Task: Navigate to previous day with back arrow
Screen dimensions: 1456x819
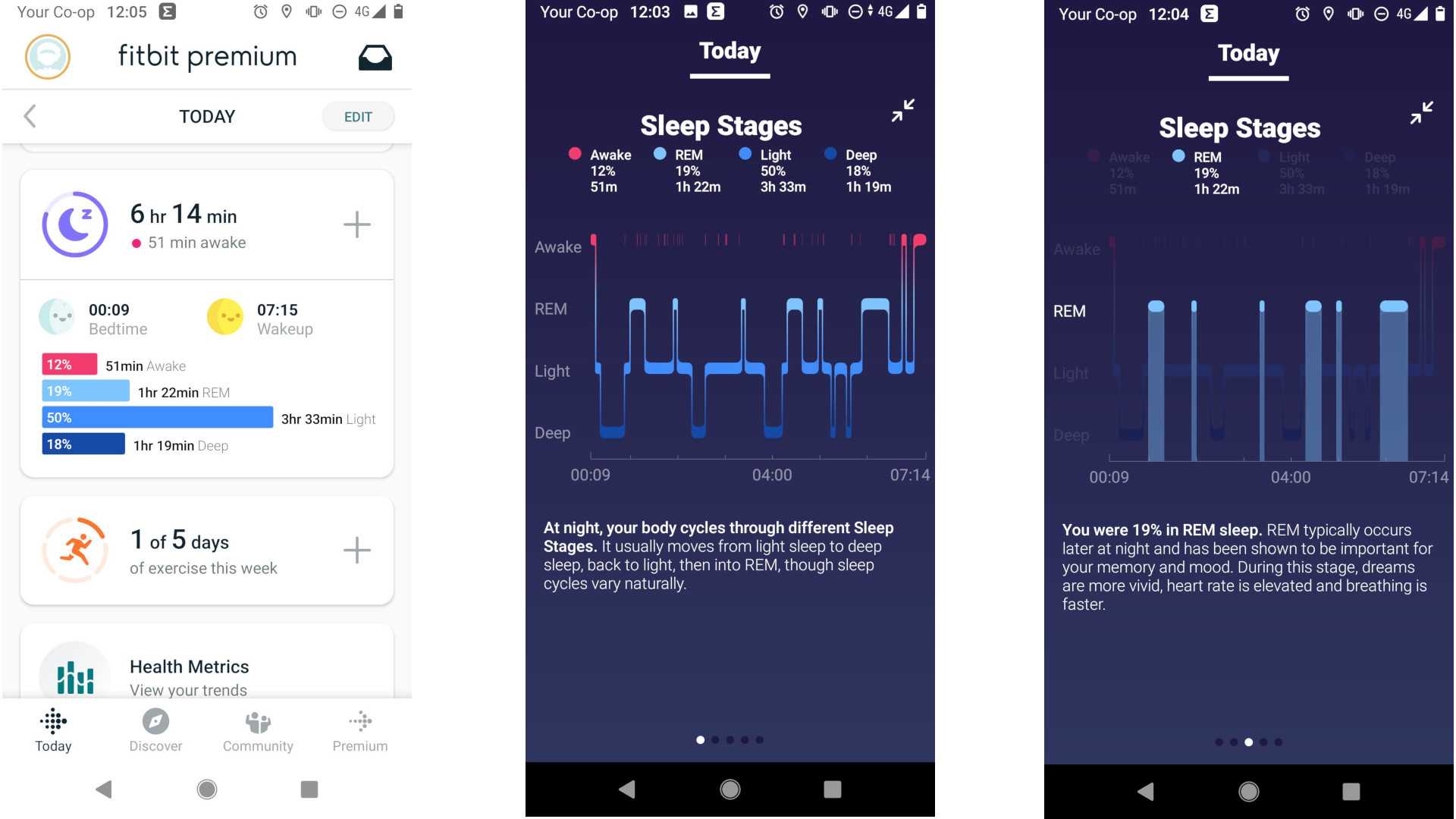Action: click(x=30, y=116)
